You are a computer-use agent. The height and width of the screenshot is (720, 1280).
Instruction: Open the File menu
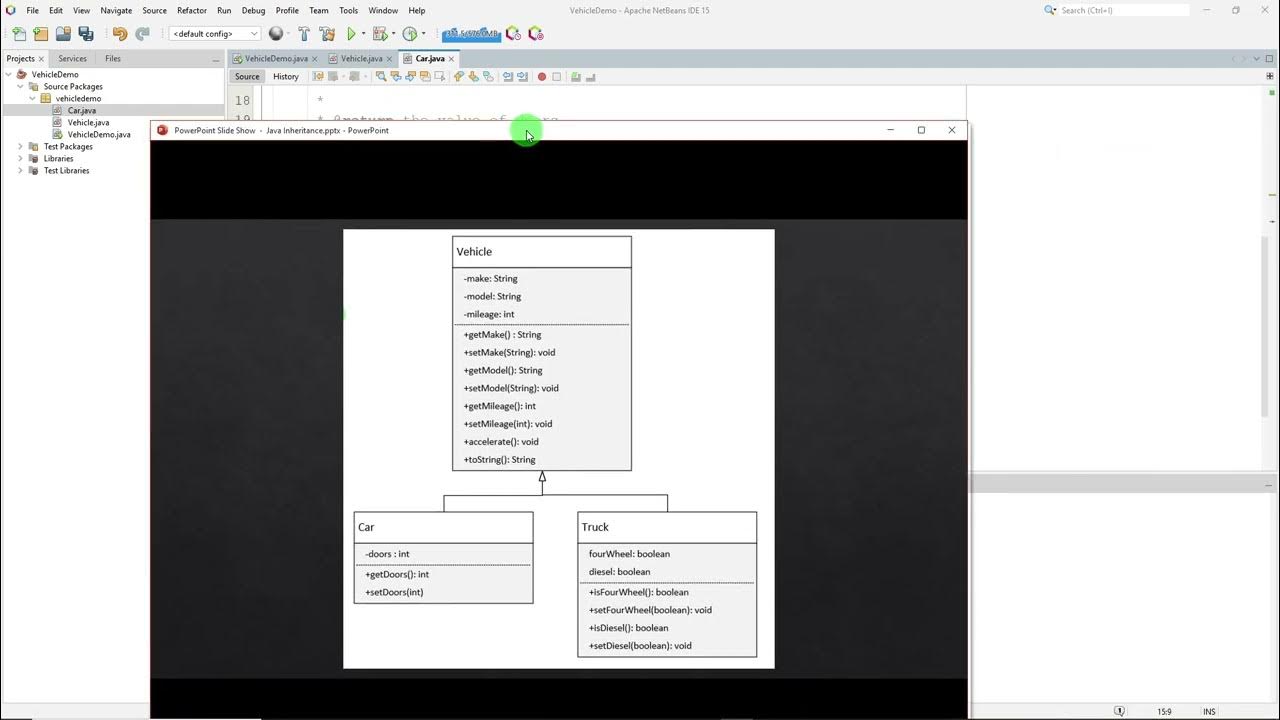tap(33, 10)
